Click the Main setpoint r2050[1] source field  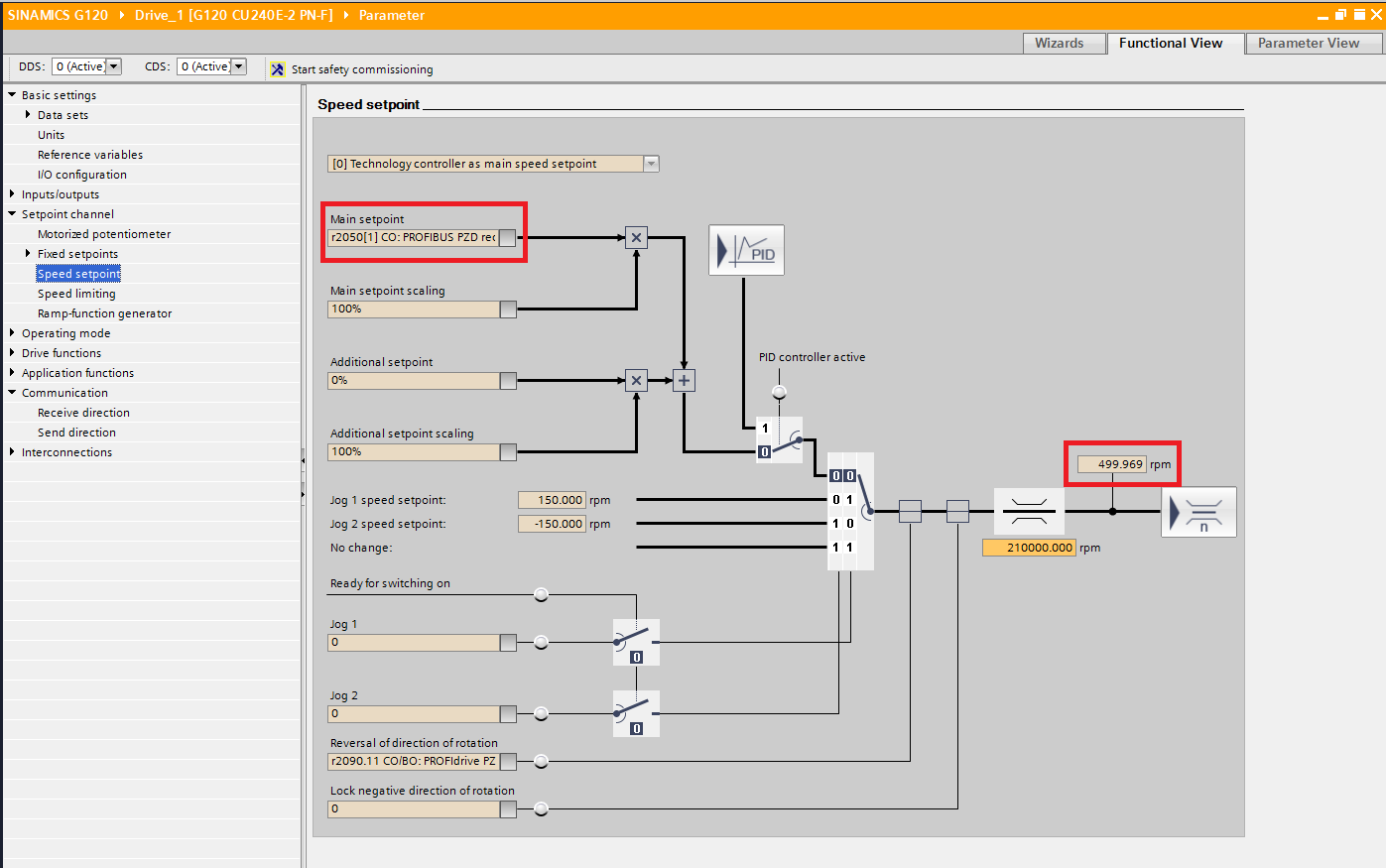414,237
